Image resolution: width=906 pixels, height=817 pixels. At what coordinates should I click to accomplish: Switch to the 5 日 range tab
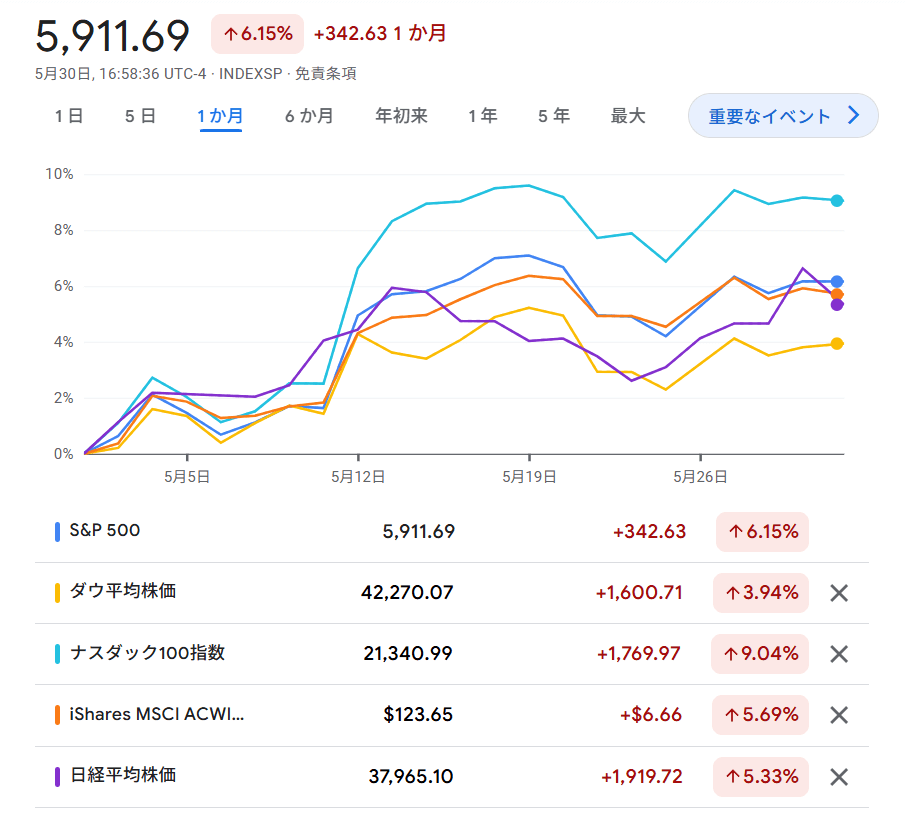tap(140, 116)
